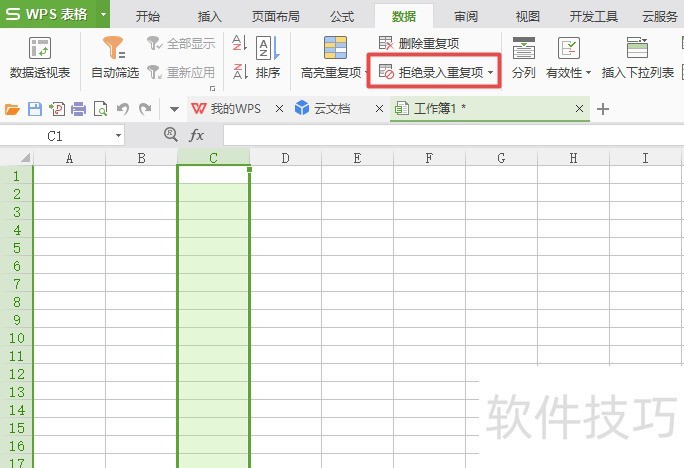Click the print preview icon
The height and width of the screenshot is (468, 684).
click(100, 109)
